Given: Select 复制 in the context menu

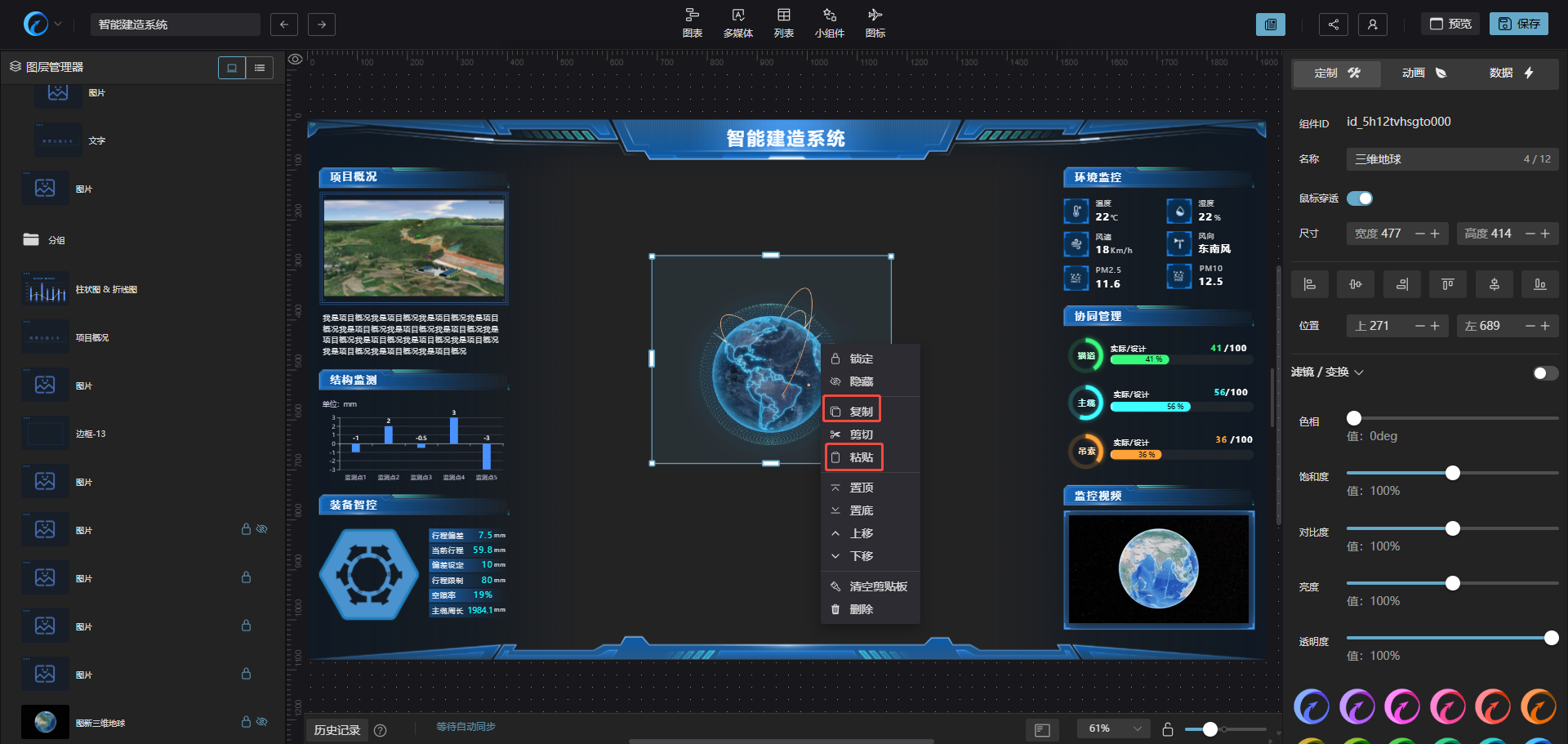Looking at the screenshot, I should point(852,412).
